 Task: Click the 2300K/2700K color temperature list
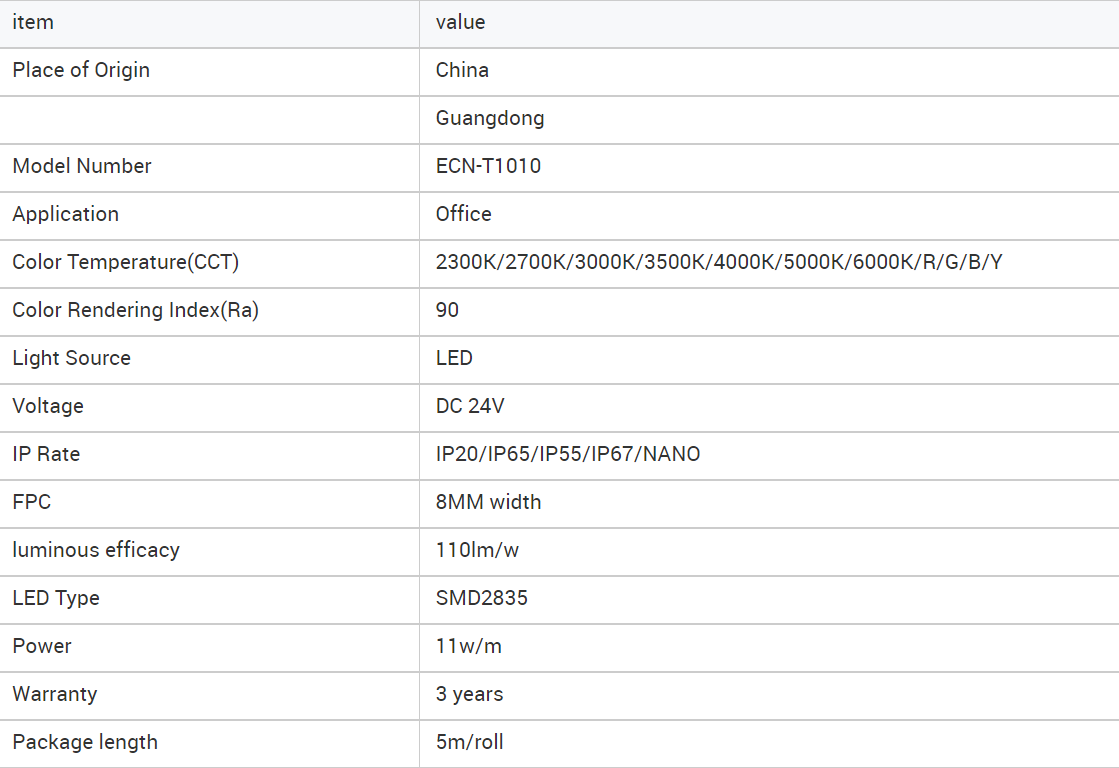719,262
